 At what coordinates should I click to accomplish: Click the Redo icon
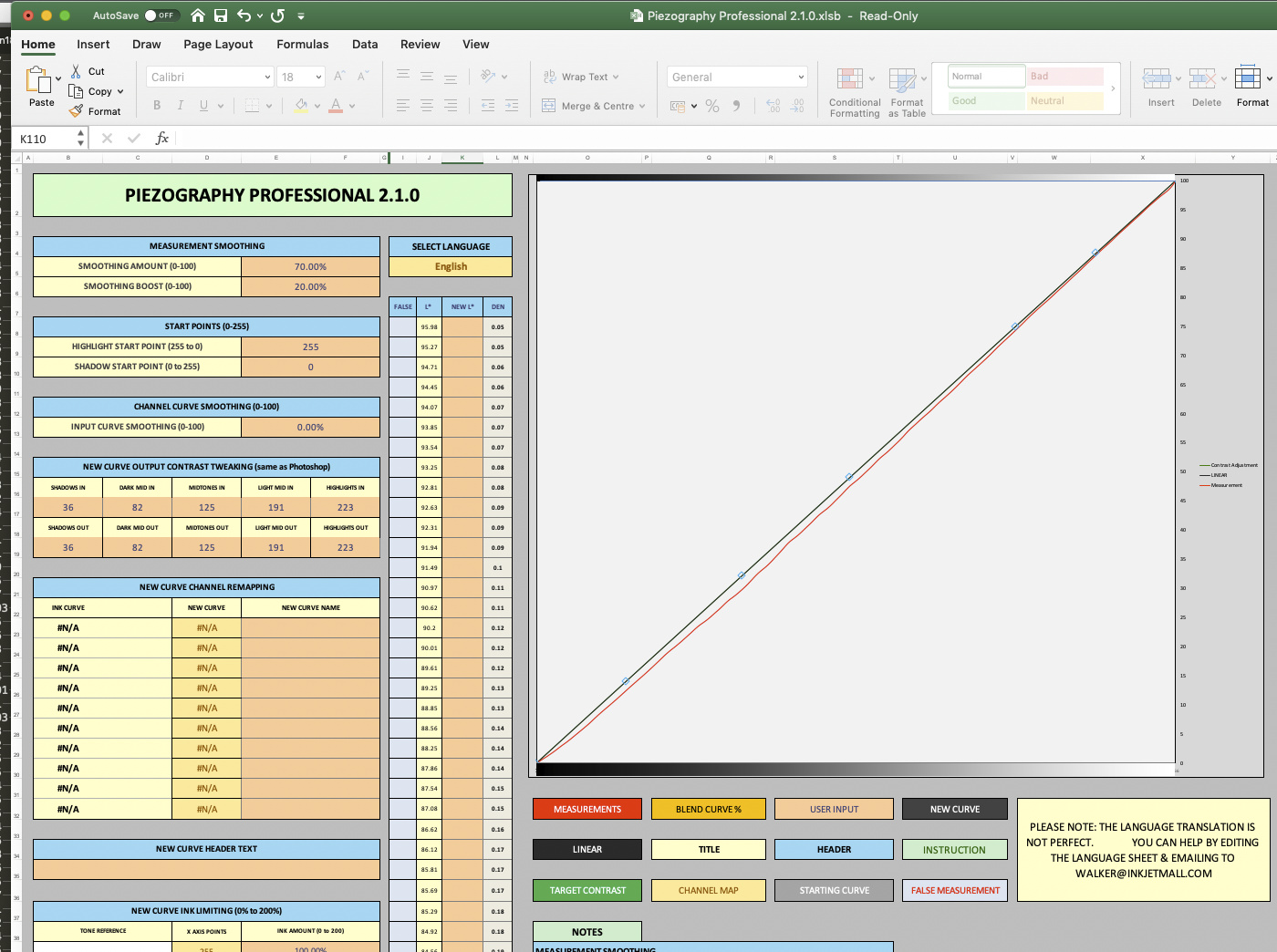278,16
